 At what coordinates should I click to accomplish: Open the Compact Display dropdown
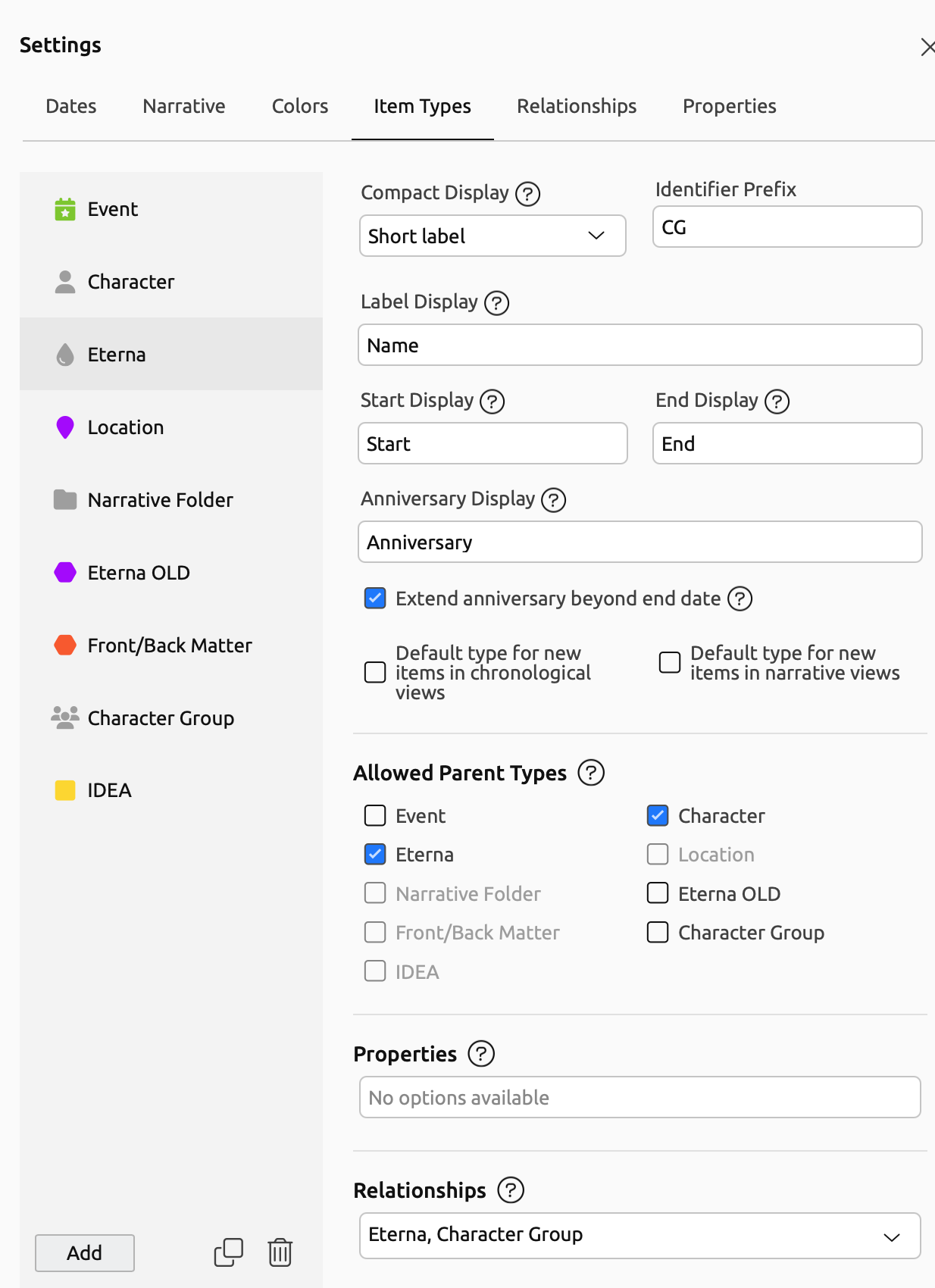[492, 236]
